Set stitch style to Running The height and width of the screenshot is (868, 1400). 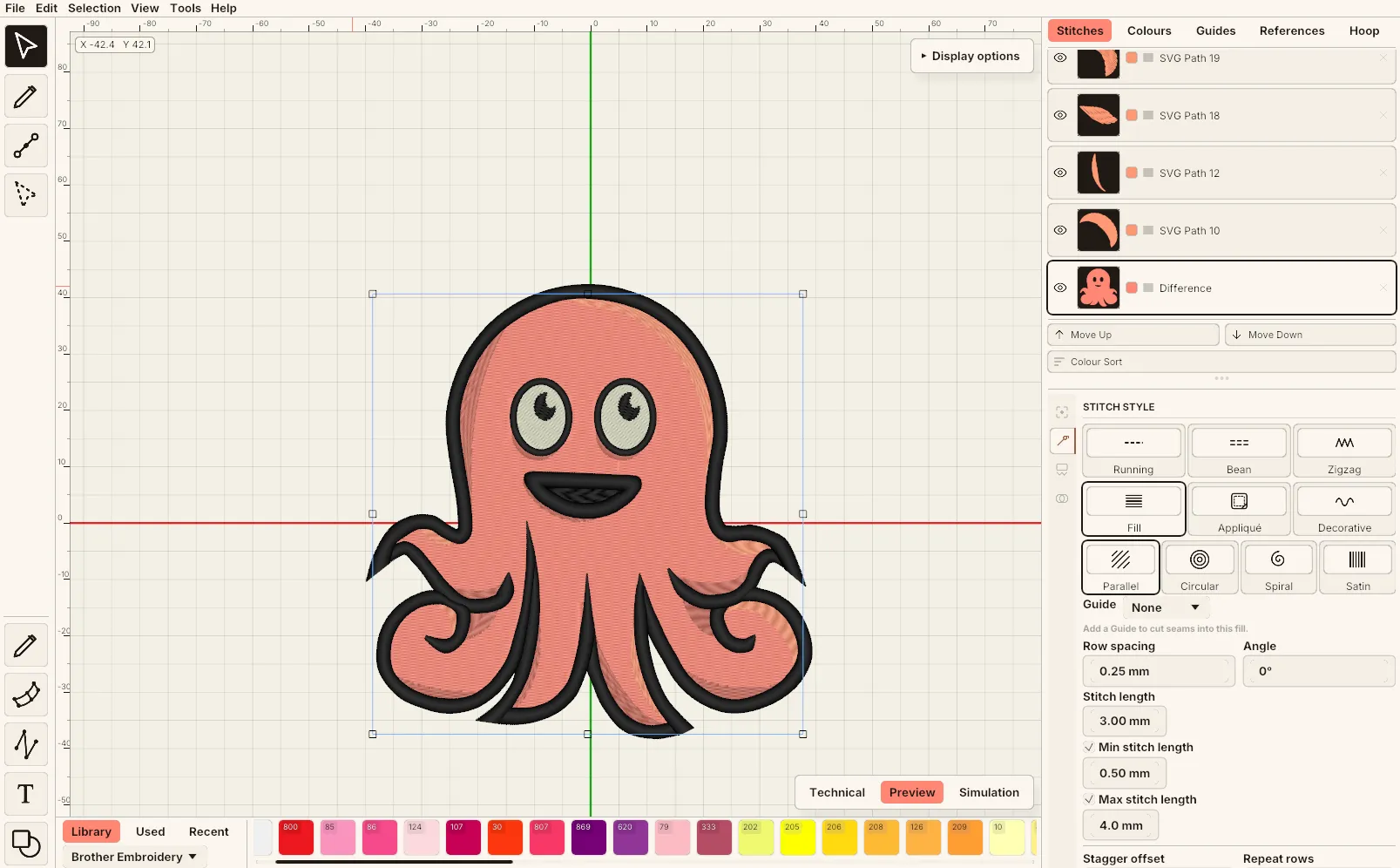coord(1133,451)
